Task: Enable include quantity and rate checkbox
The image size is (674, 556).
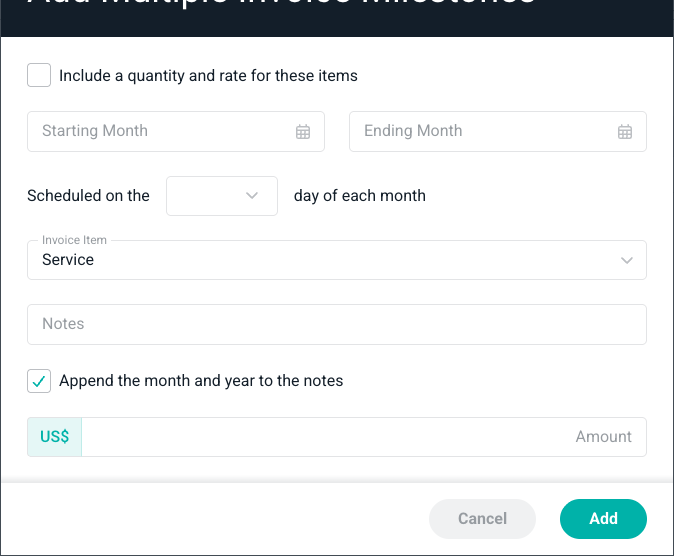Action: pos(39,75)
